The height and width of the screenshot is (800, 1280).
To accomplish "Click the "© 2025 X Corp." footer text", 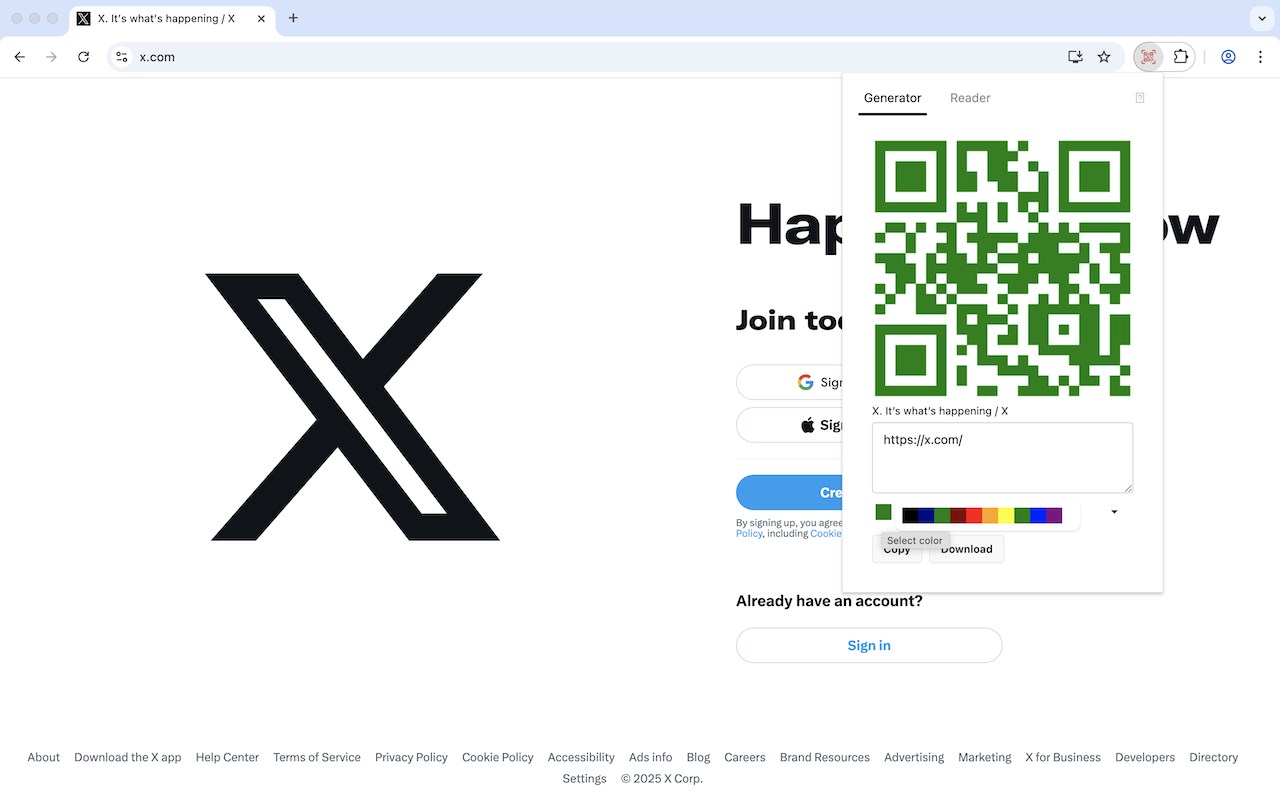I will click(662, 779).
